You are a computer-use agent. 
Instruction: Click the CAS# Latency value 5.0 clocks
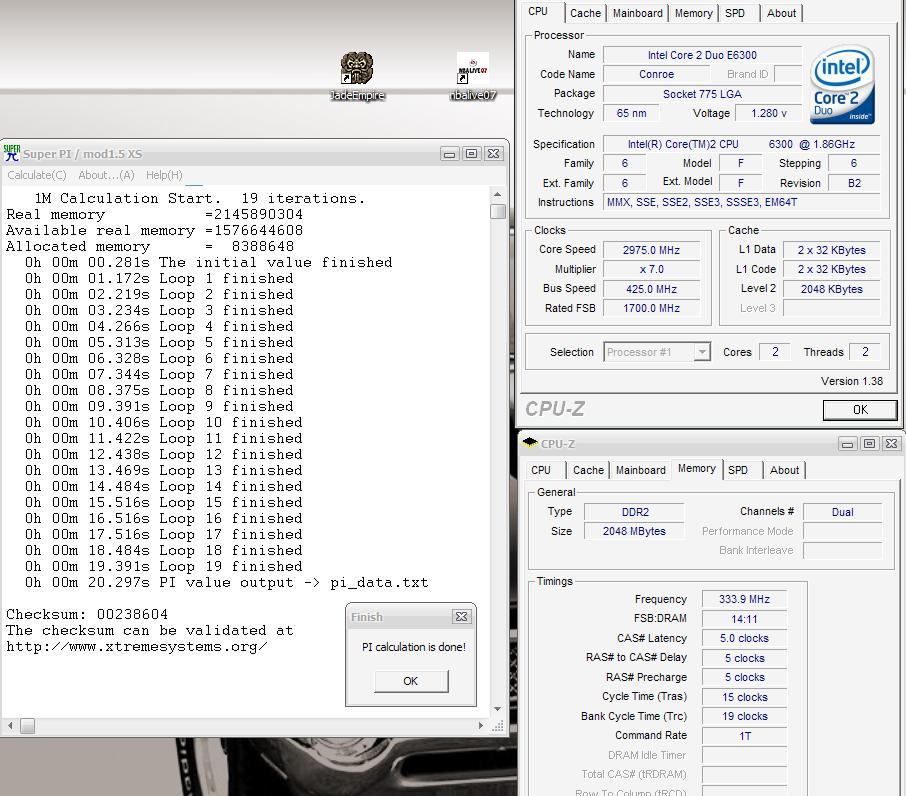(744, 638)
